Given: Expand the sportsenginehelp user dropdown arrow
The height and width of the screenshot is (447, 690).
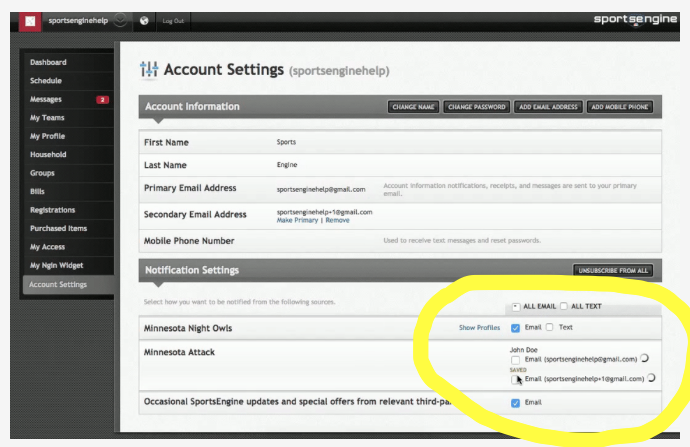Looking at the screenshot, I should 120,20.
